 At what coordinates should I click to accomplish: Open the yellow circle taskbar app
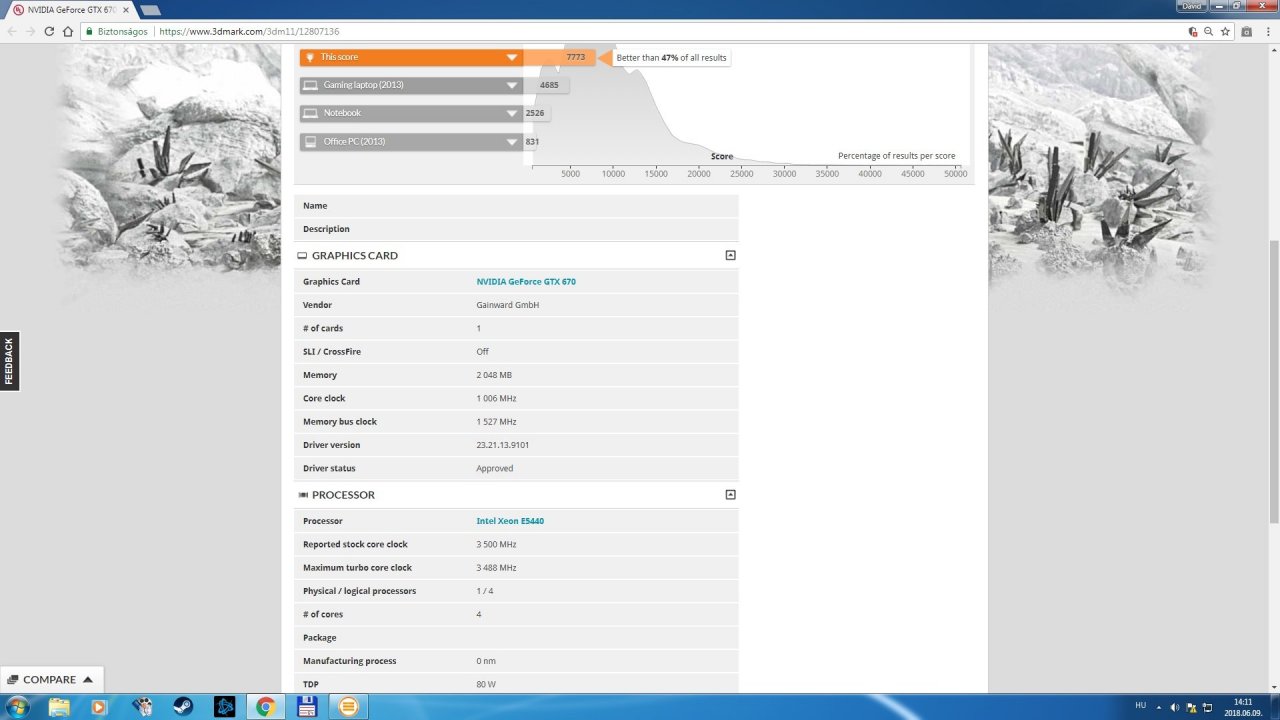(x=349, y=707)
